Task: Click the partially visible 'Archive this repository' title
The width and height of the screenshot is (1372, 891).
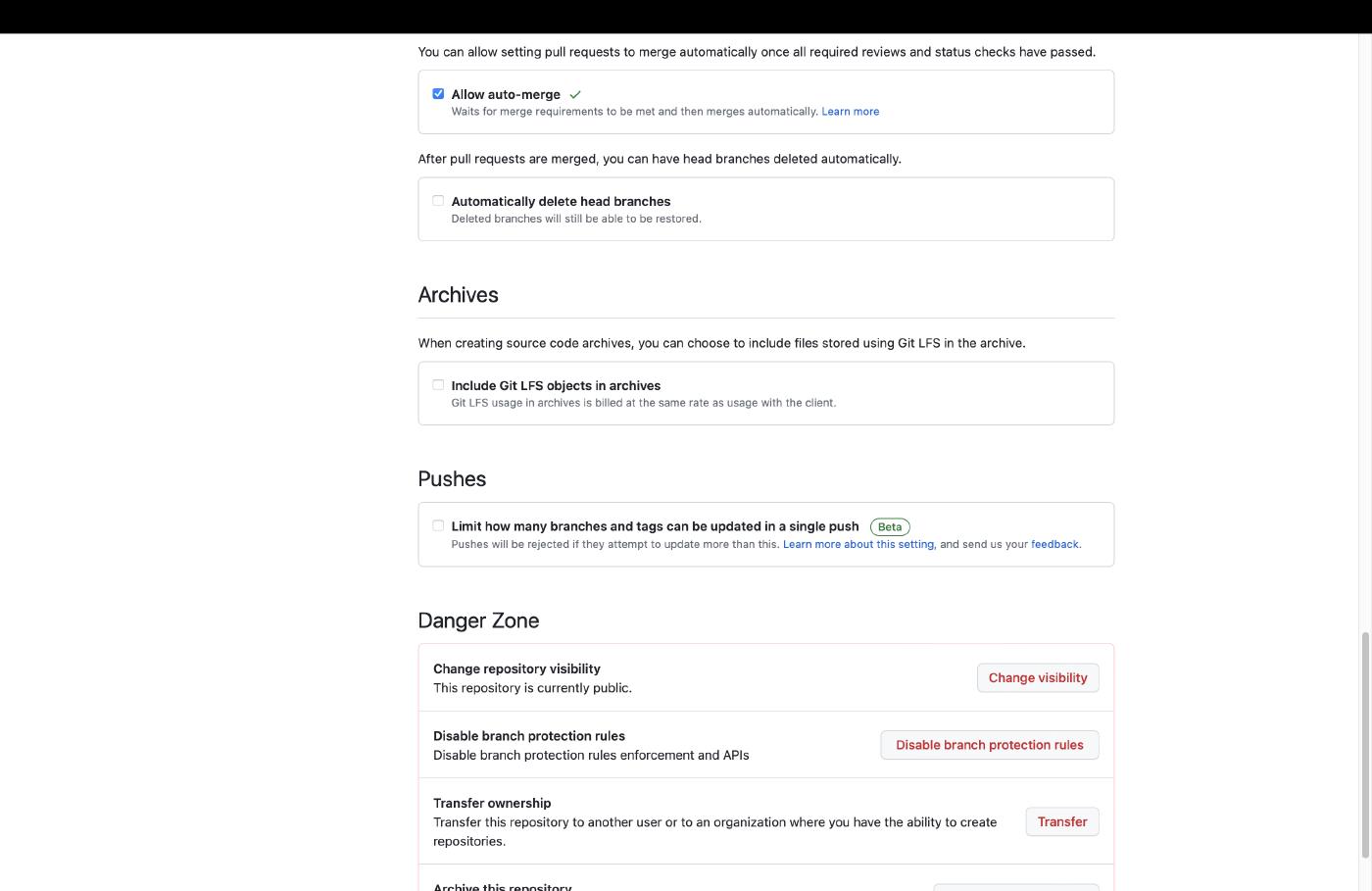Action: click(502, 886)
